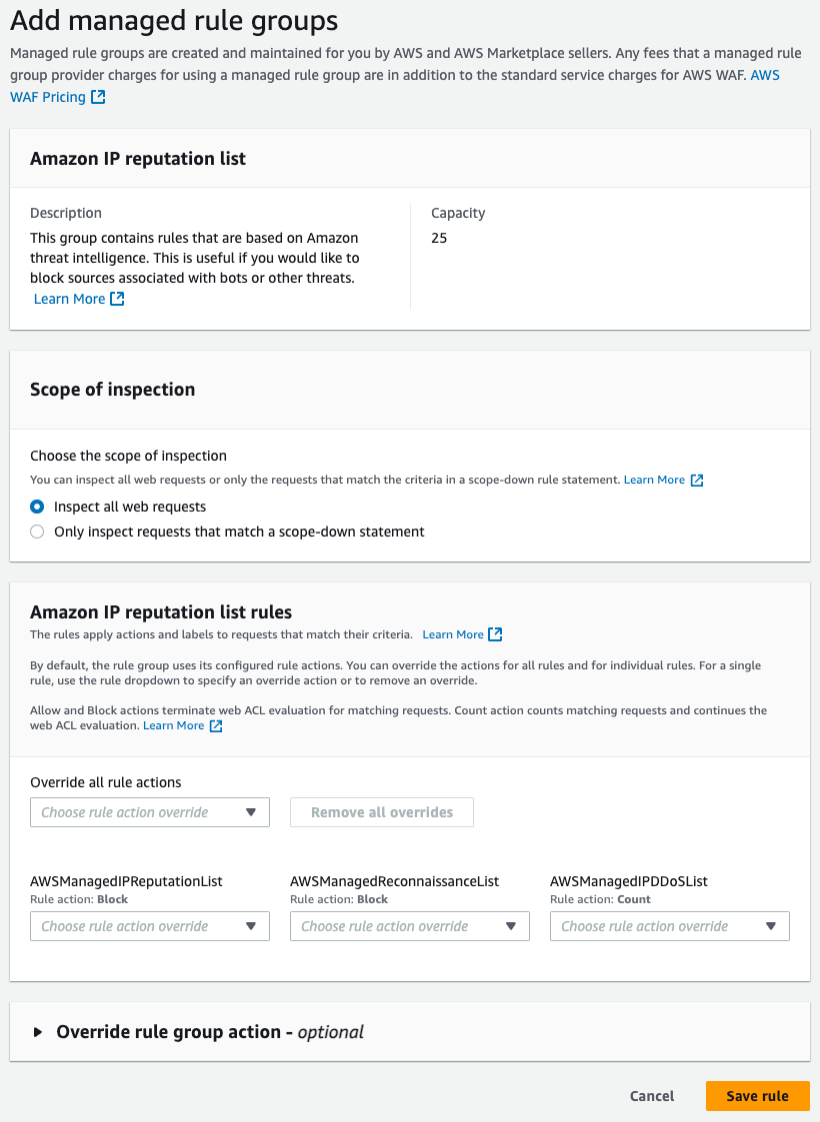The height and width of the screenshot is (1122, 820).
Task: Click Remove all overrides button
Action: point(382,812)
